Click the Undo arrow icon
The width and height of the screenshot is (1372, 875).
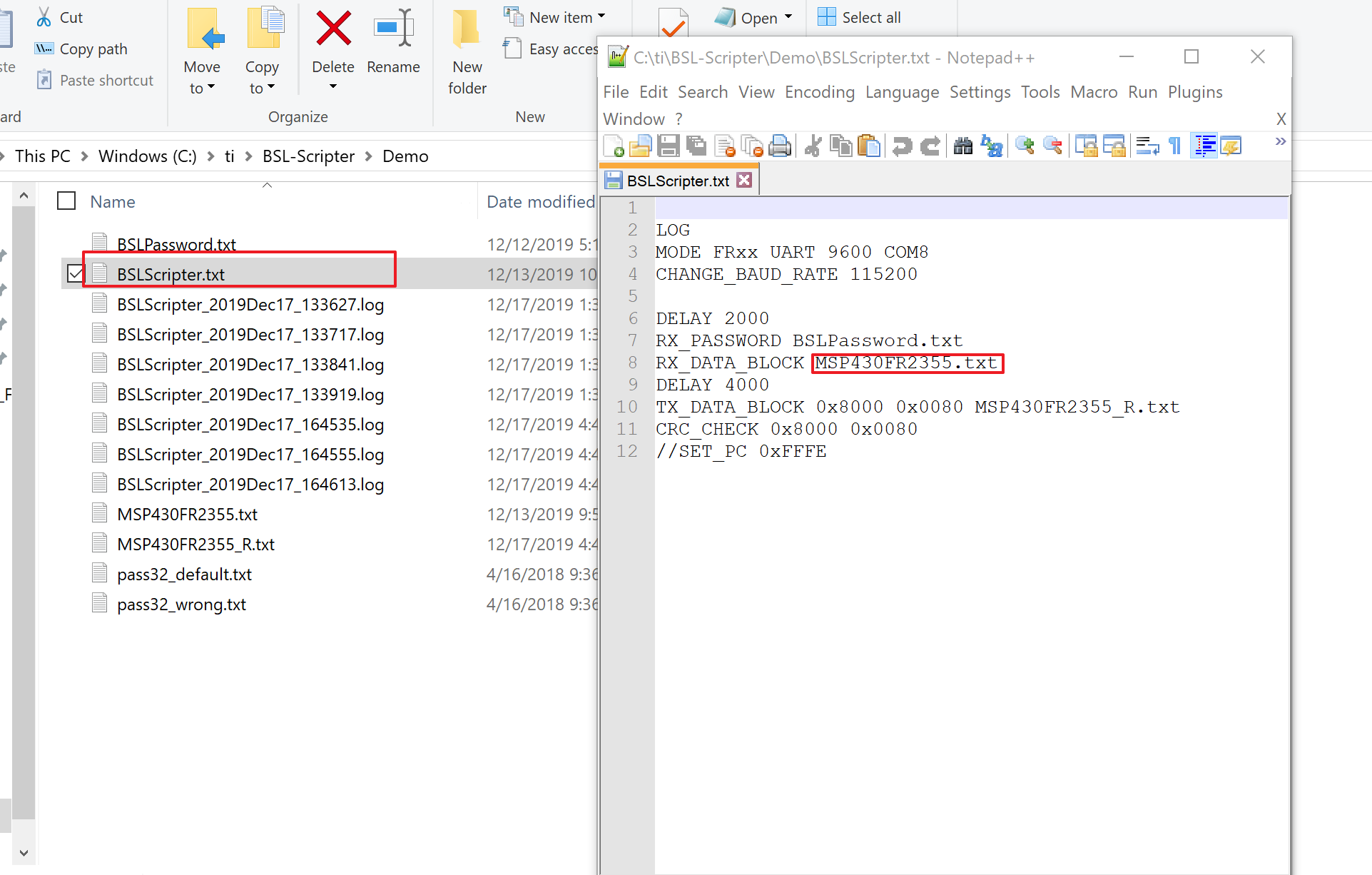[x=902, y=146]
